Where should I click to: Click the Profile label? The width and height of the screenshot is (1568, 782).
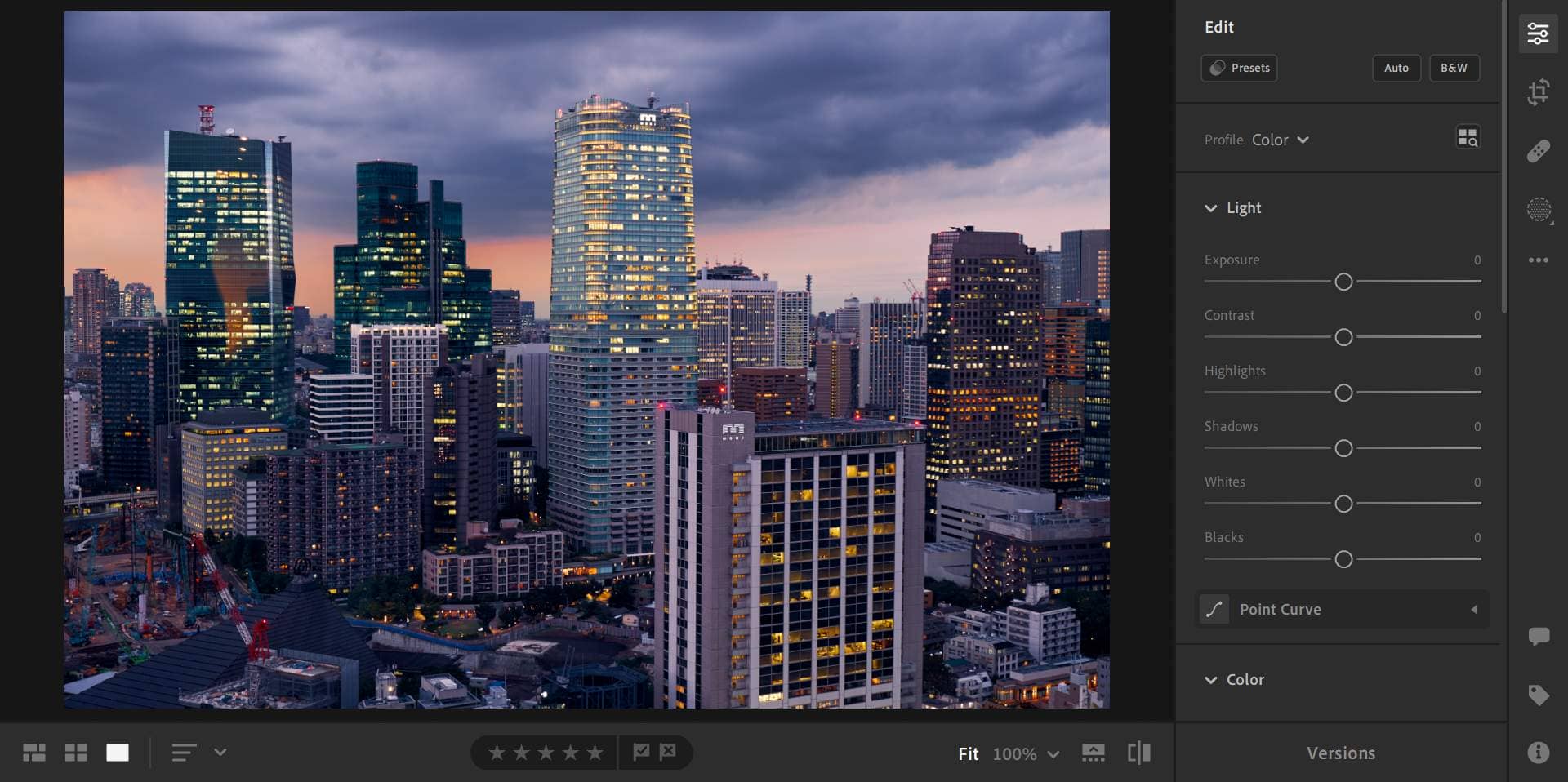pyautogui.click(x=1223, y=140)
